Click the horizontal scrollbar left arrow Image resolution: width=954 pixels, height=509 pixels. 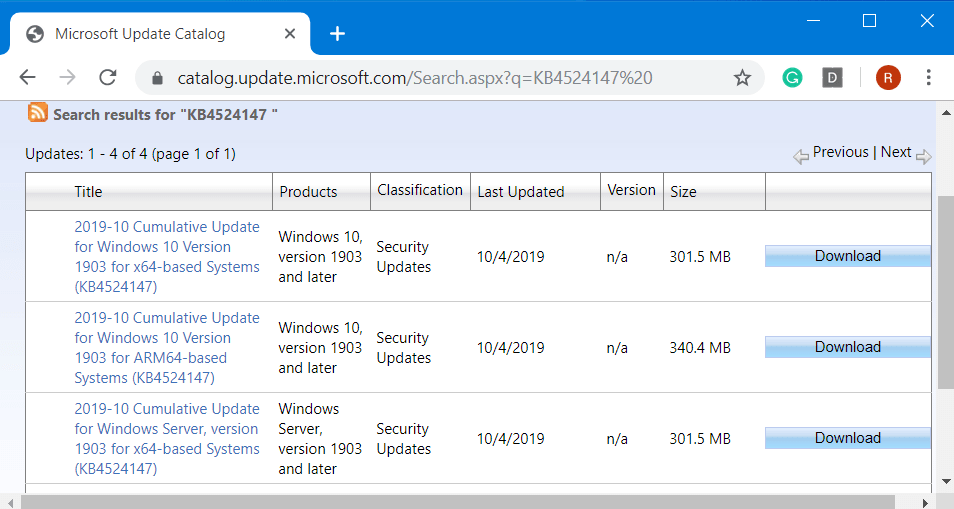click(x=11, y=502)
